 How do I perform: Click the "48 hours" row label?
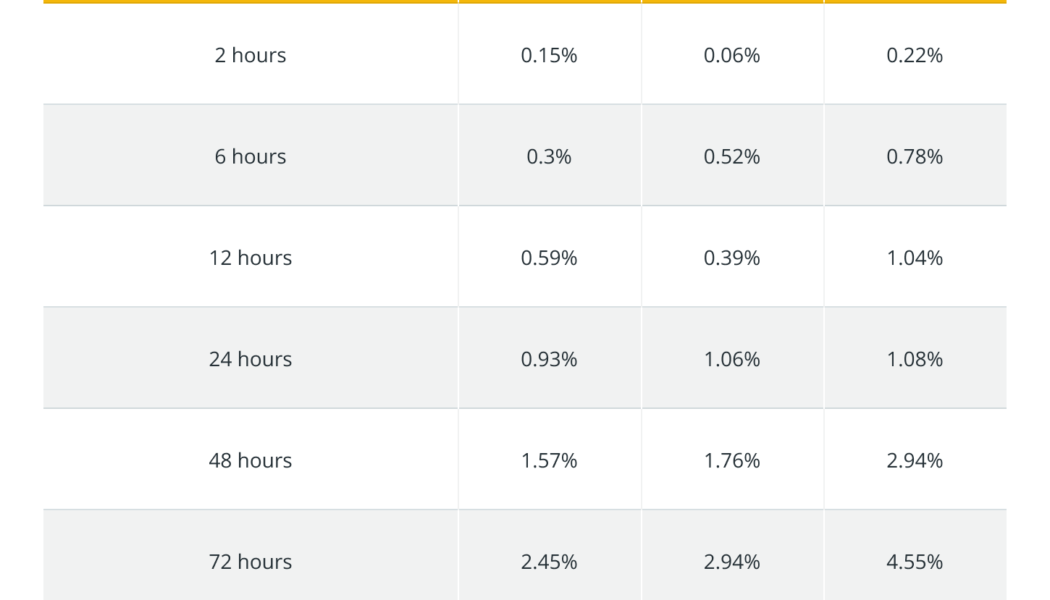250,460
